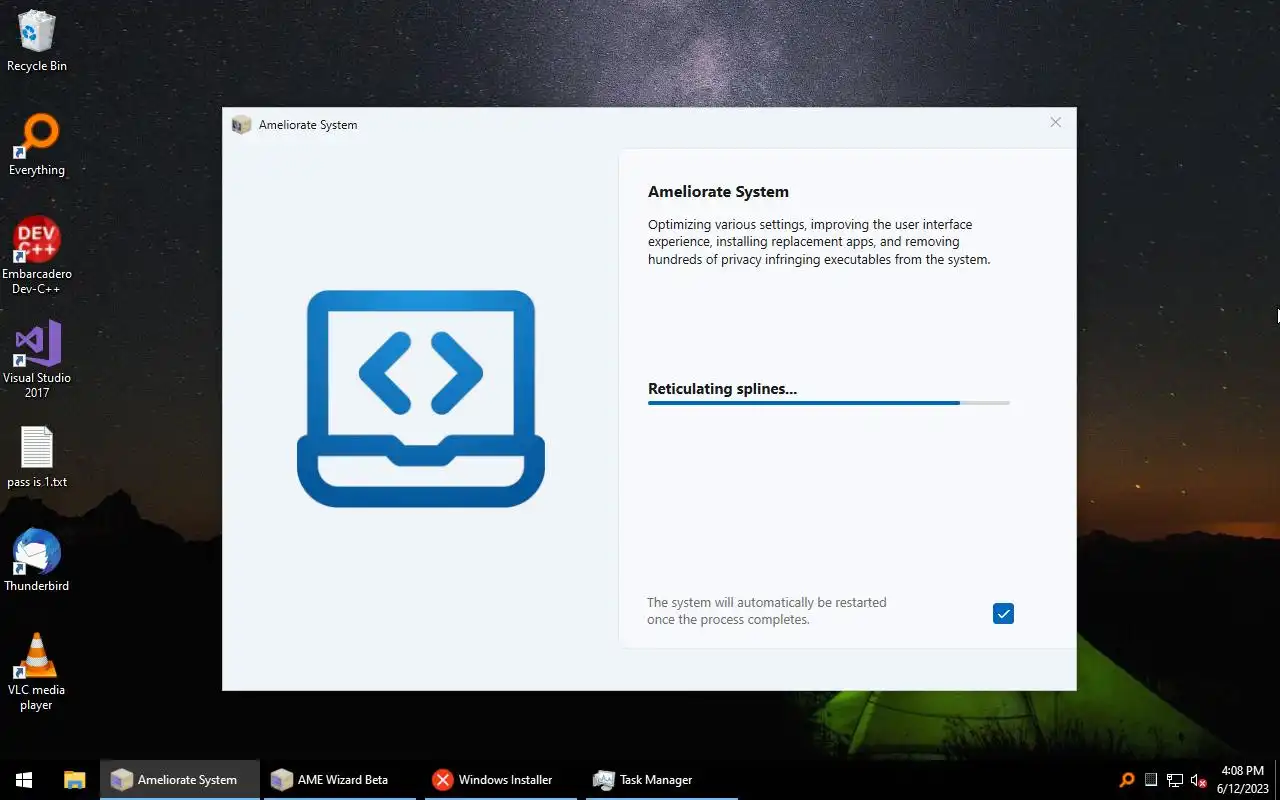Image resolution: width=1280 pixels, height=800 pixels.
Task: Open the Recycle Bin desktop icon
Action: (x=37, y=42)
